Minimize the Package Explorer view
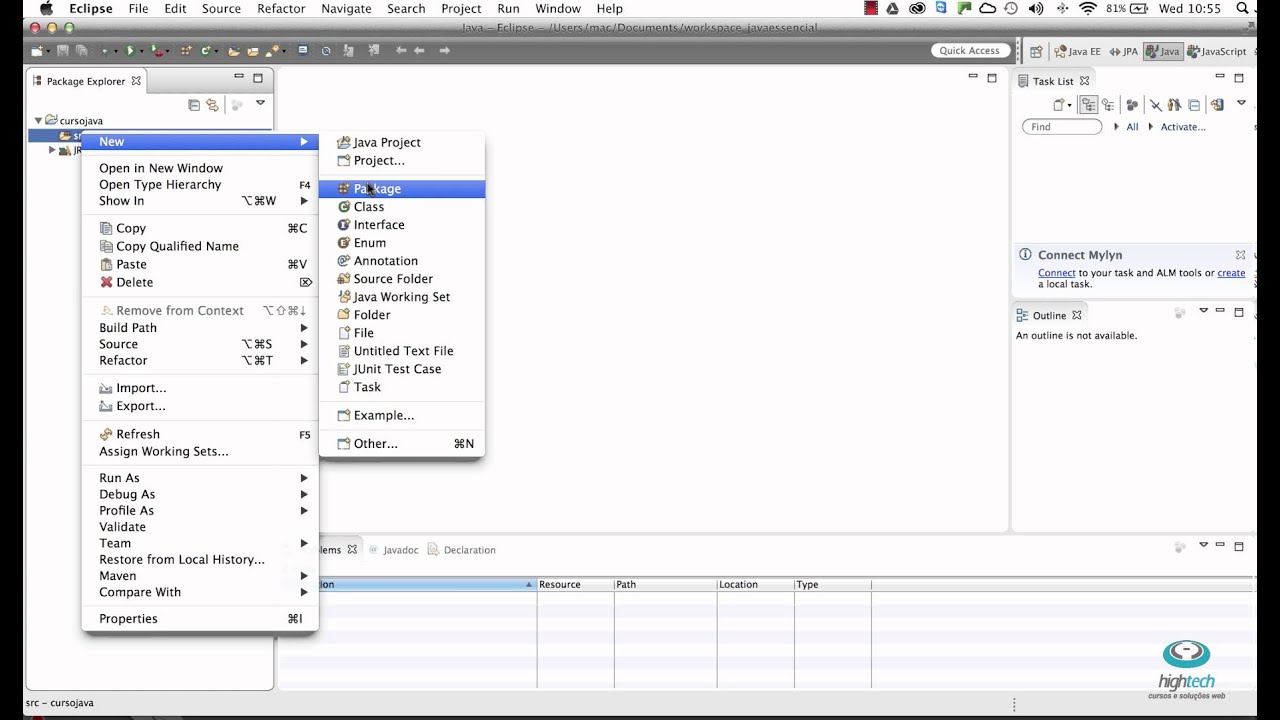Screen dimensions: 1280x720 click(x=239, y=77)
